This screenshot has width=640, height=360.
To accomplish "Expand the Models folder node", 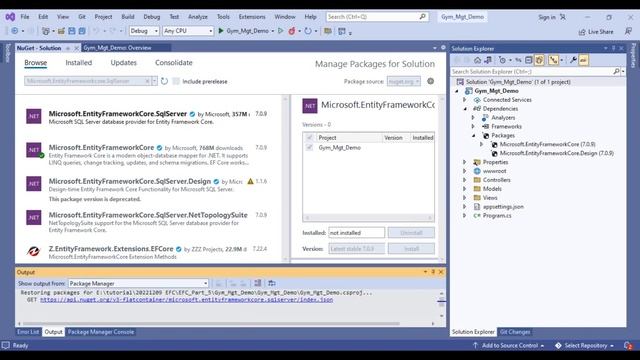I will 465,189.
